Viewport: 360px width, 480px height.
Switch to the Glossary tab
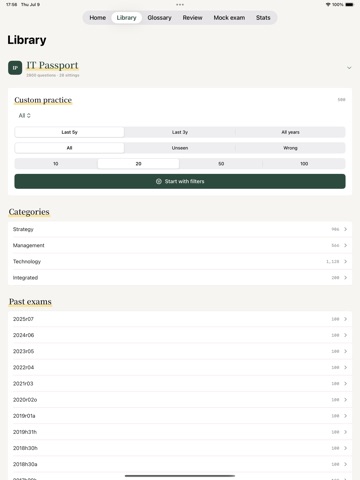(x=159, y=18)
